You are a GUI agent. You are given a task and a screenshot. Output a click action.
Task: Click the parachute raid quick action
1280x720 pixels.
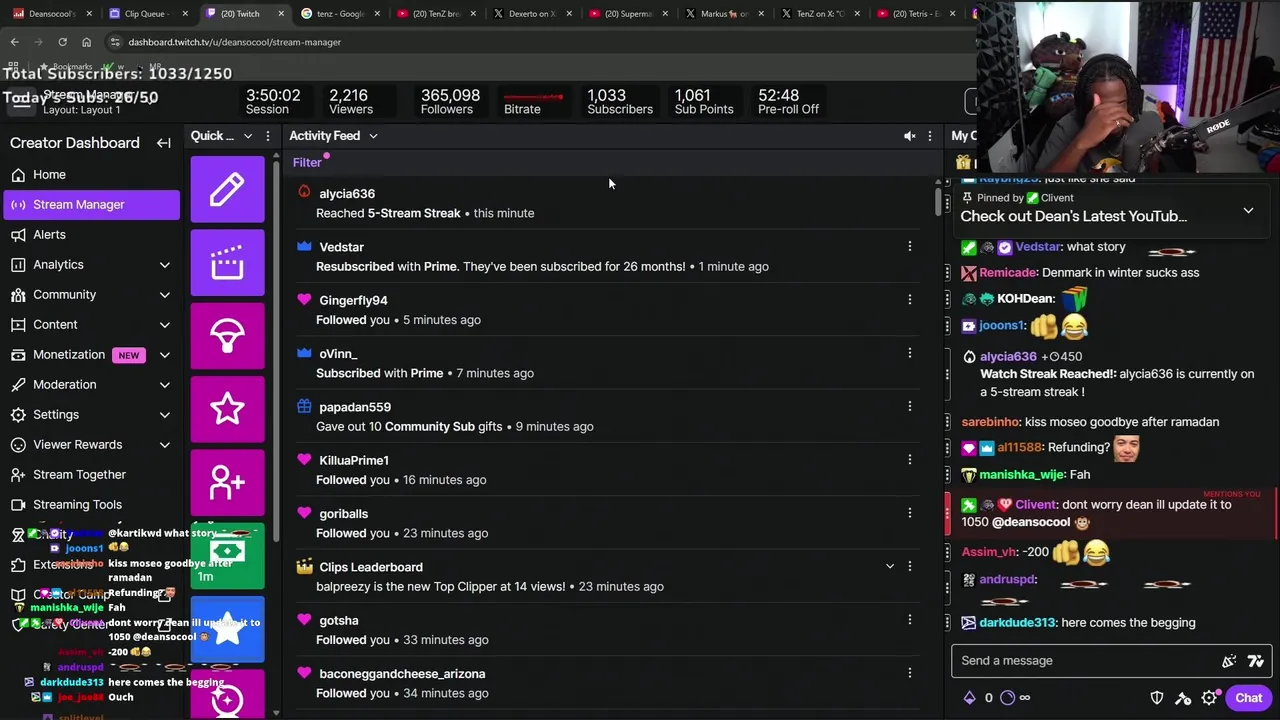(x=227, y=336)
